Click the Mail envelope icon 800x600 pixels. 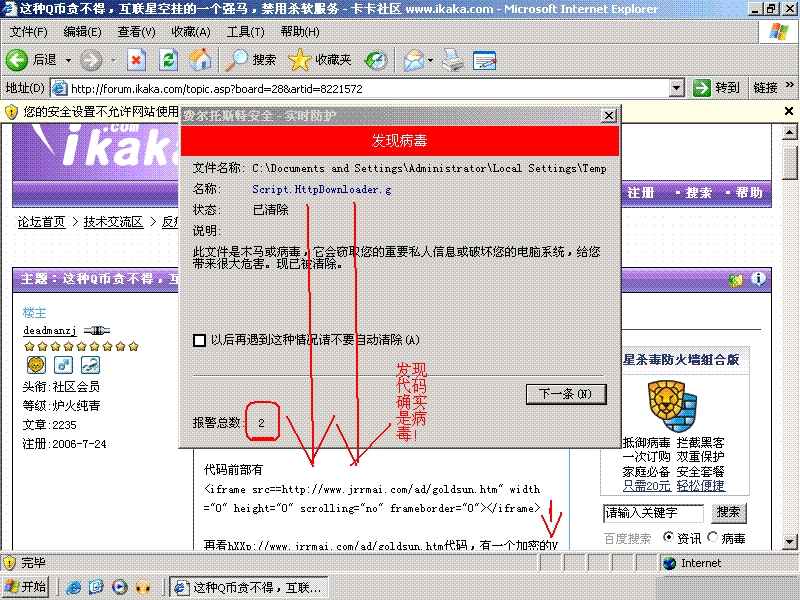click(414, 60)
